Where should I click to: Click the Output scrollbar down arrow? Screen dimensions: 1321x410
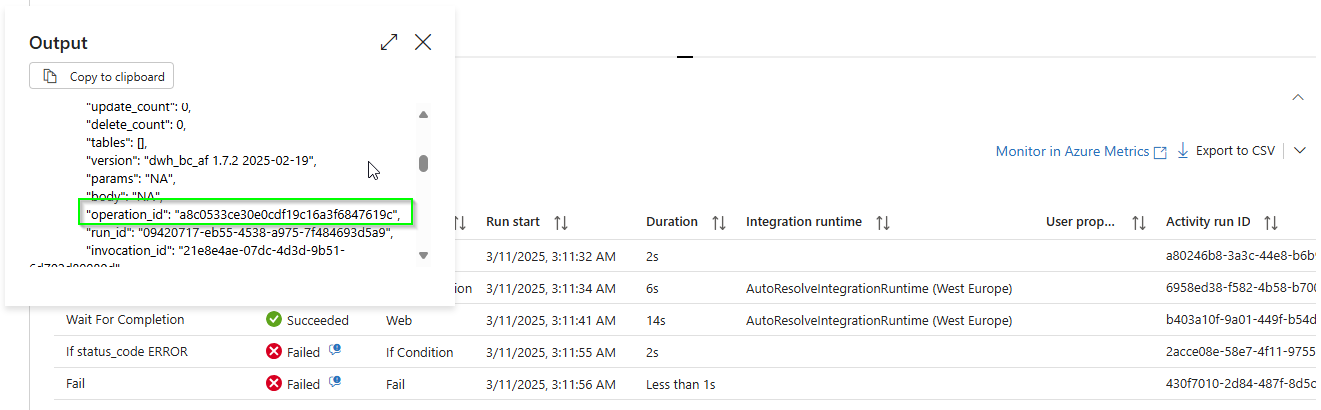[423, 256]
